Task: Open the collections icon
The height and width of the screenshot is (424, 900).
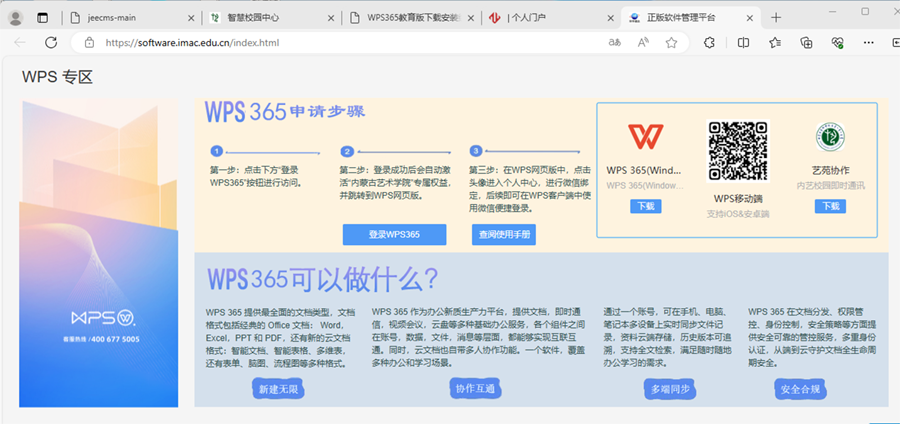Action: [x=806, y=42]
